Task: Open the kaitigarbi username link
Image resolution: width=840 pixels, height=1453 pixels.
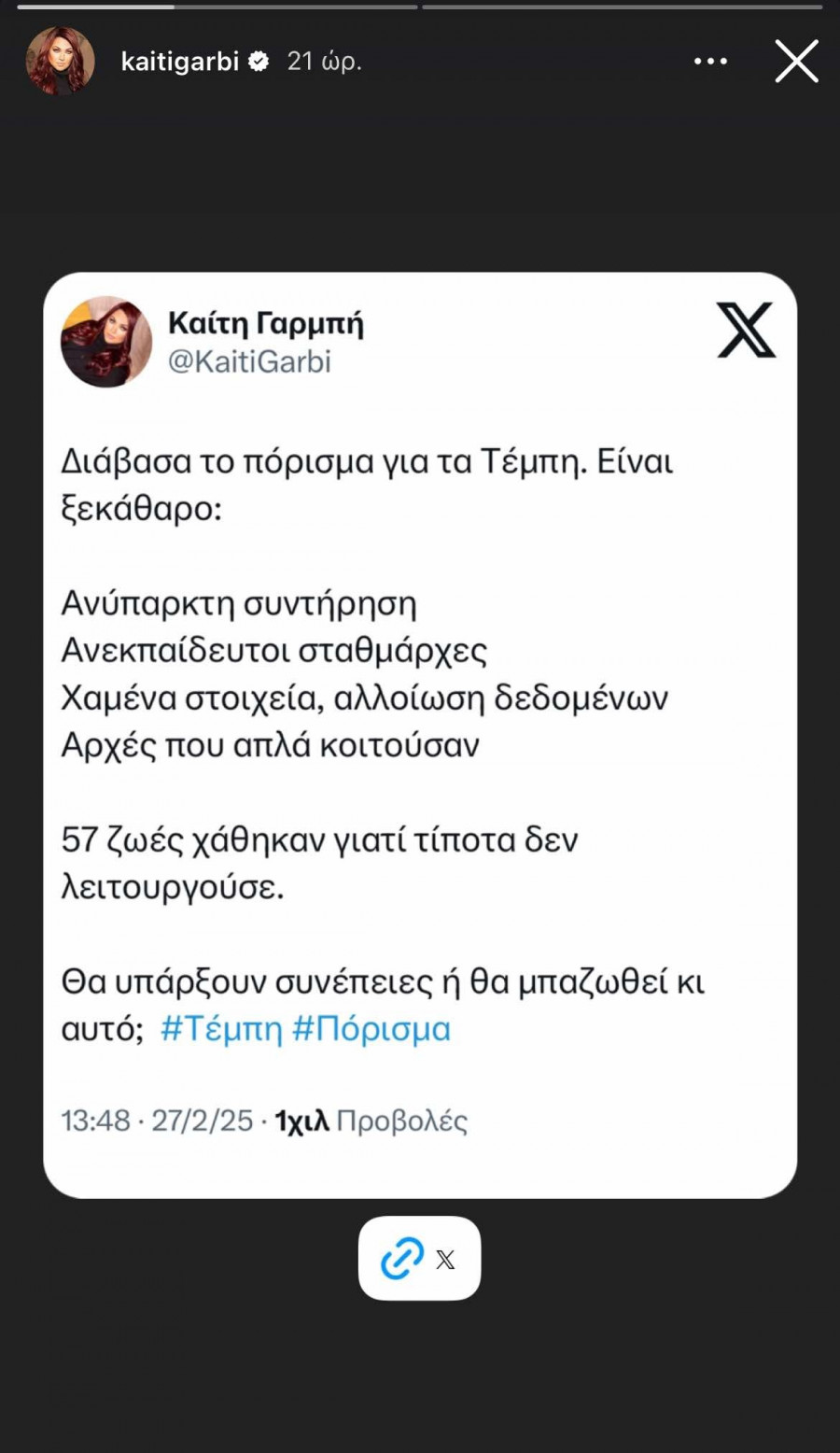Action: click(180, 62)
